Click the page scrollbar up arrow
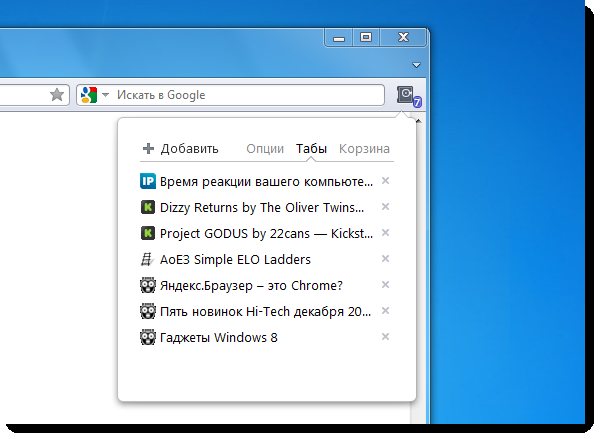This screenshot has width=600, height=439. click(x=419, y=121)
